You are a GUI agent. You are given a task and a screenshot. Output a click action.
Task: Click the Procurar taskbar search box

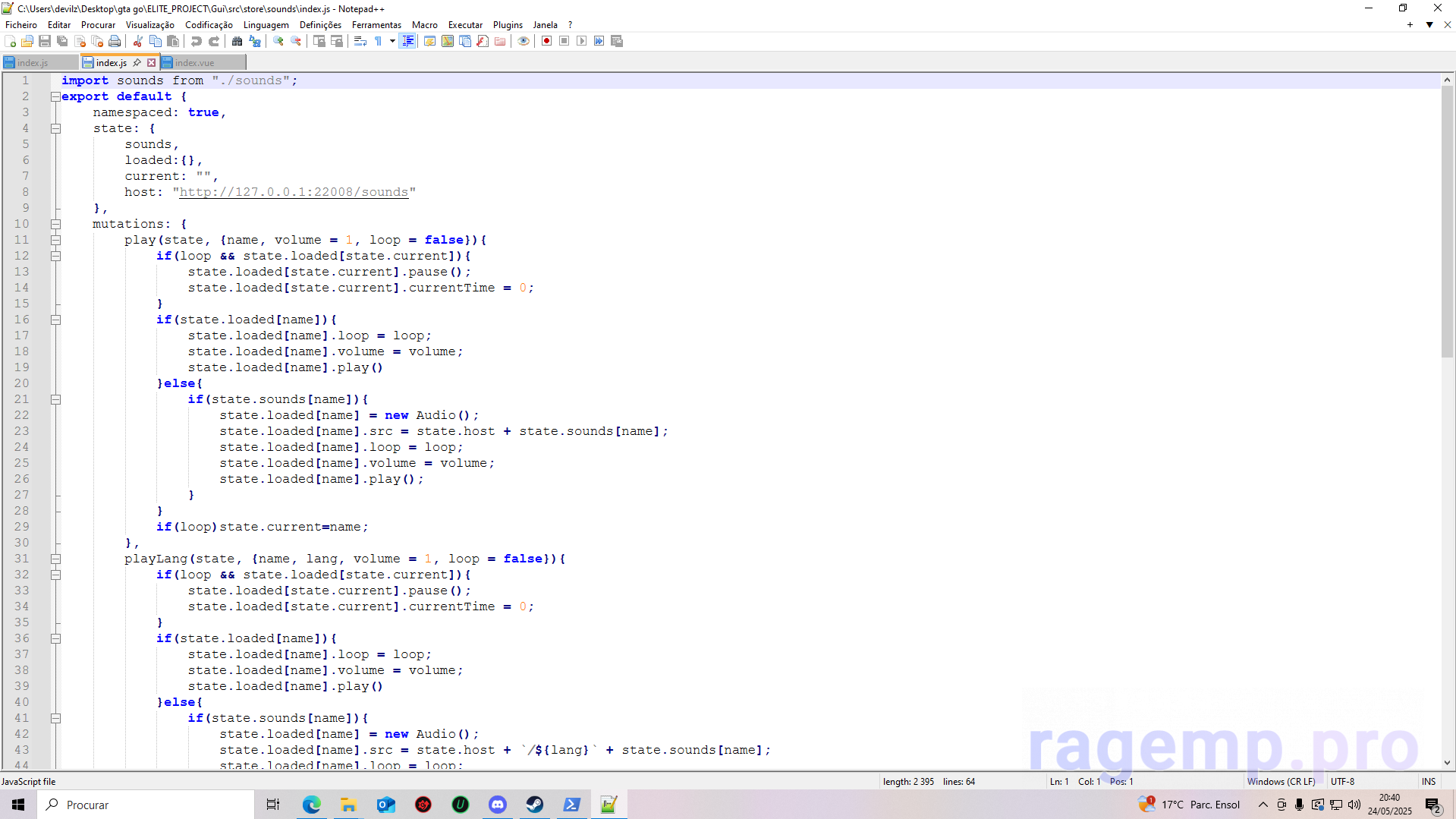pos(146,805)
